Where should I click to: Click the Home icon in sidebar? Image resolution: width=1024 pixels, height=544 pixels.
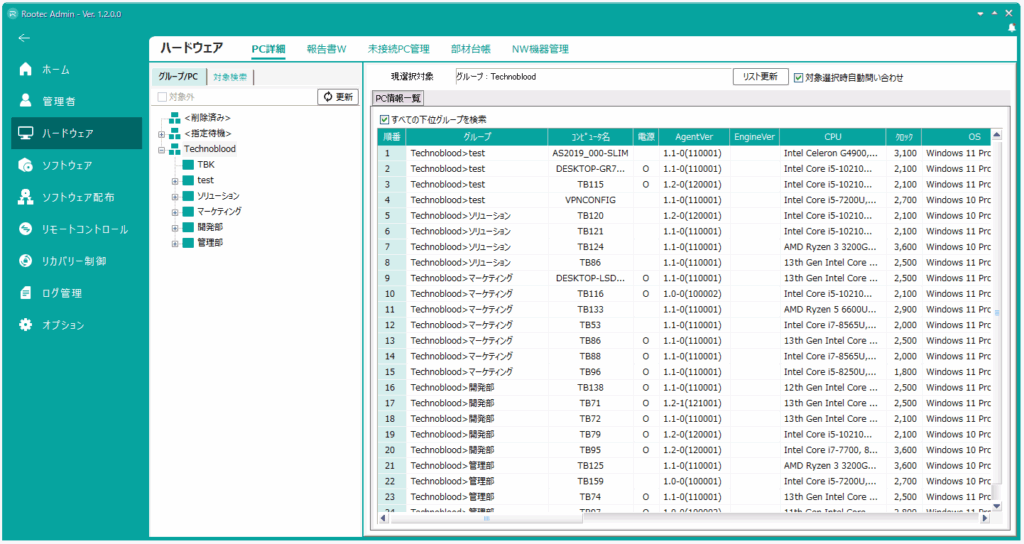pos(26,70)
